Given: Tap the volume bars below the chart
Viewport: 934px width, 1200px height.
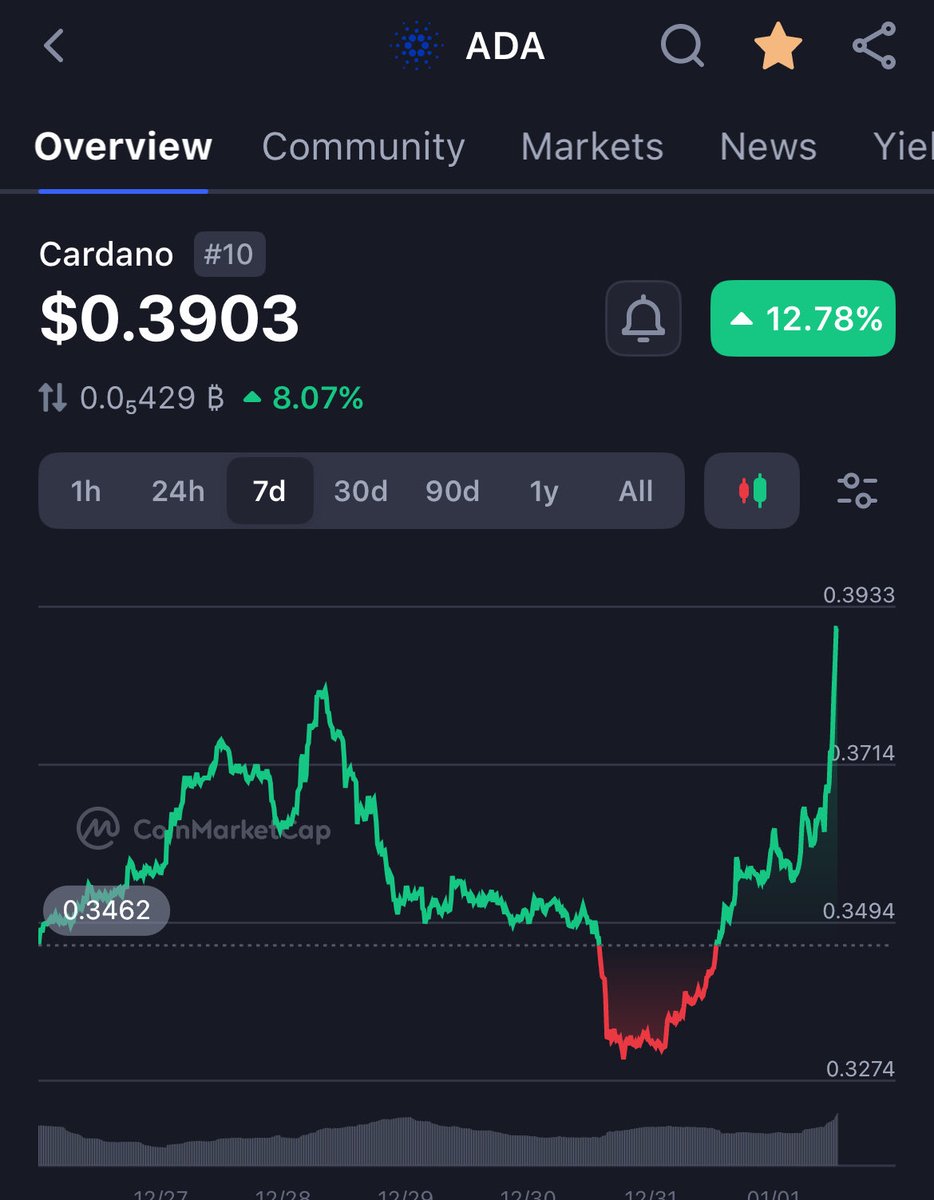Looking at the screenshot, I should coord(438,1141).
